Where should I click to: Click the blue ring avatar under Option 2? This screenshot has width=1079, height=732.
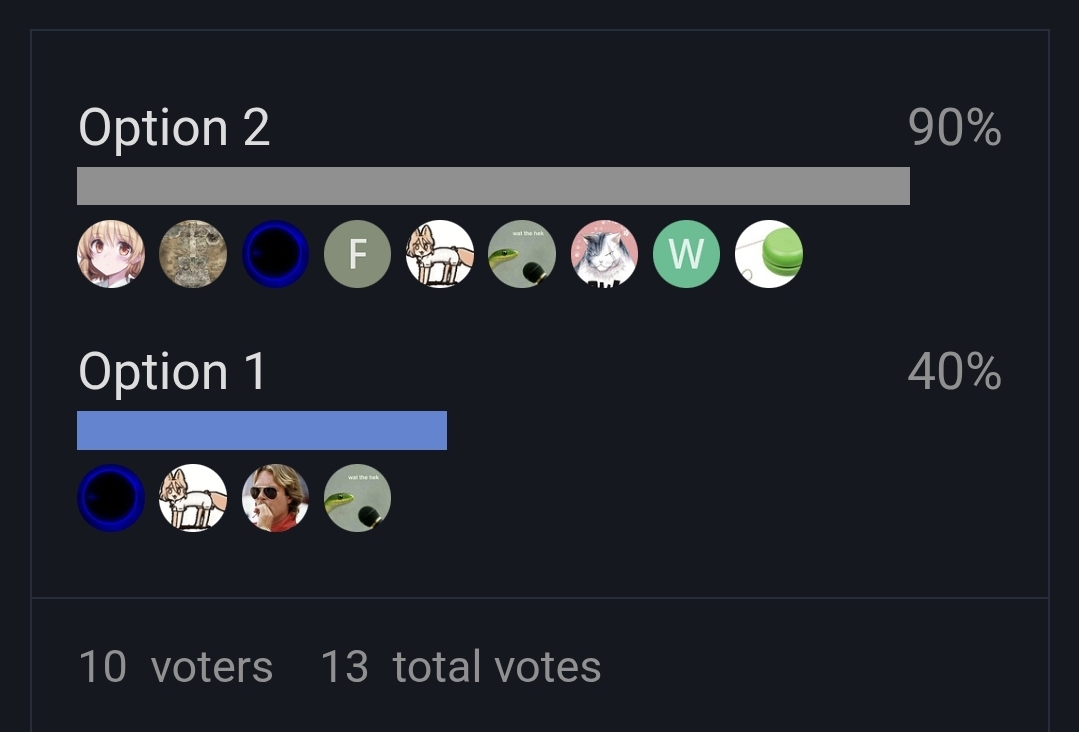275,254
